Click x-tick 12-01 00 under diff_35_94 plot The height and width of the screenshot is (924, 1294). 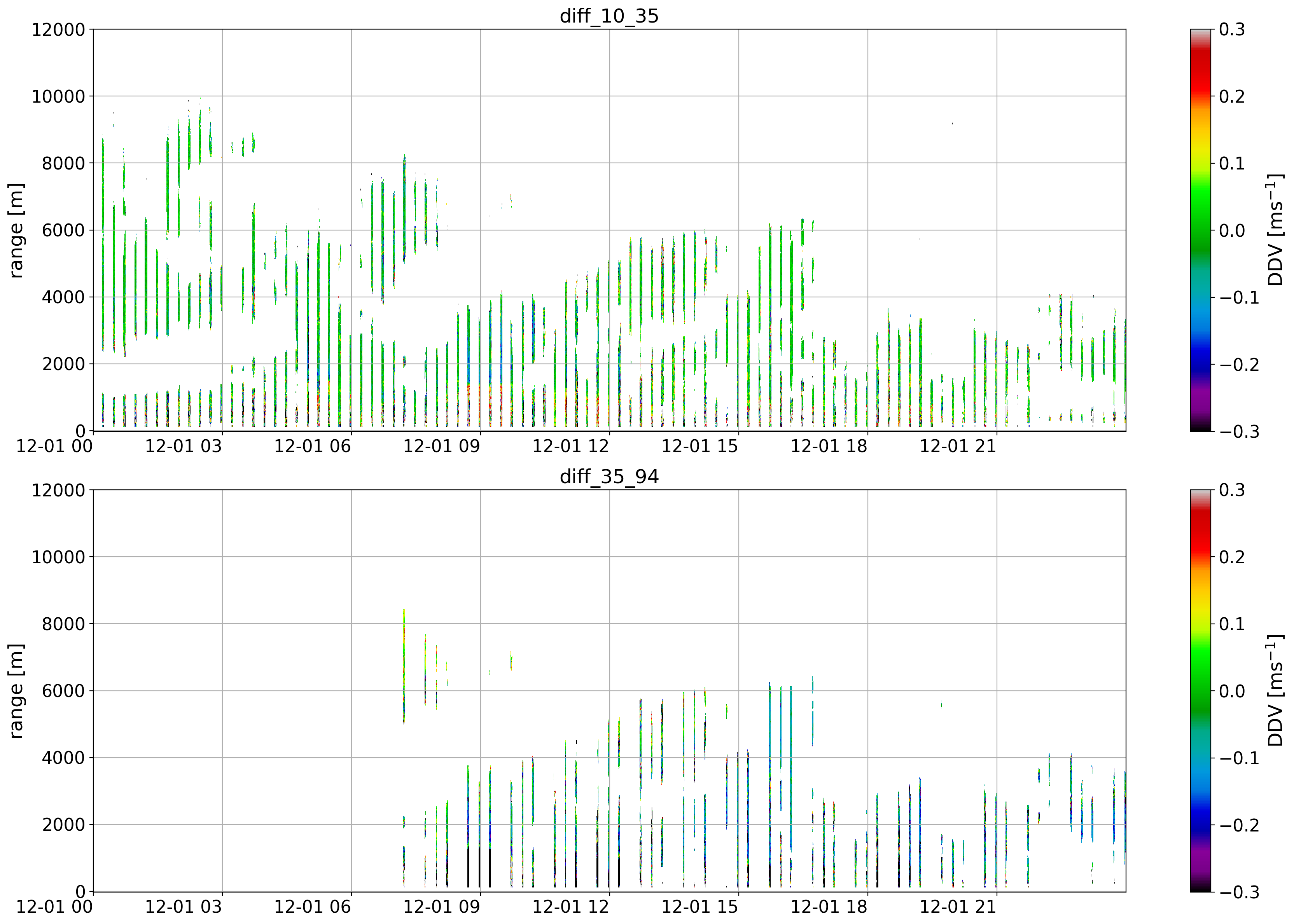[54, 907]
